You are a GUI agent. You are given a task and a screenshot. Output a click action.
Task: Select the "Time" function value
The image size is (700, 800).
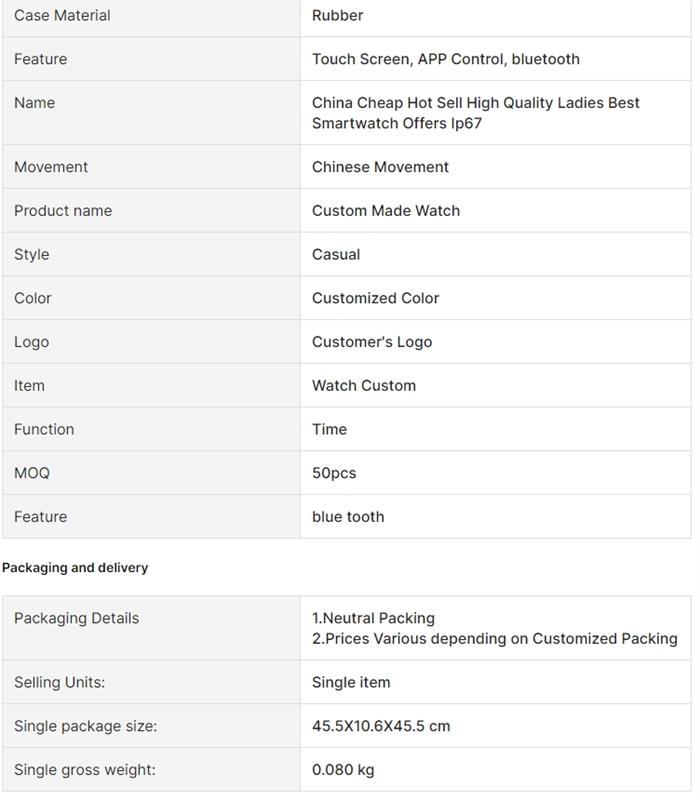point(329,429)
